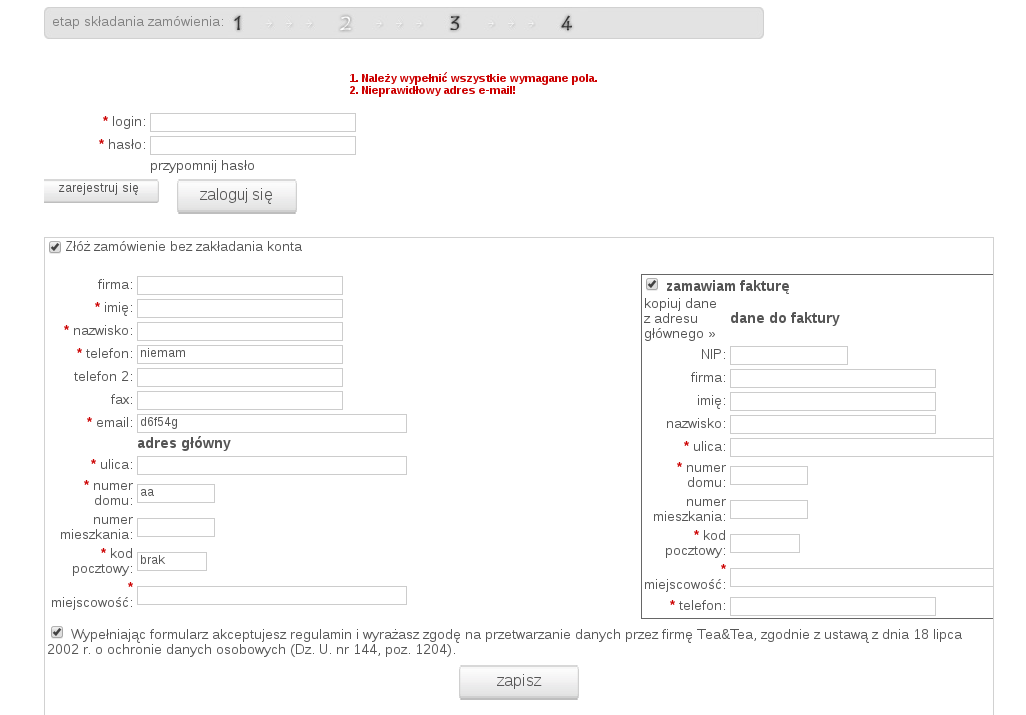Click the login input field
The width and height of the screenshot is (1026, 715).
click(x=253, y=122)
